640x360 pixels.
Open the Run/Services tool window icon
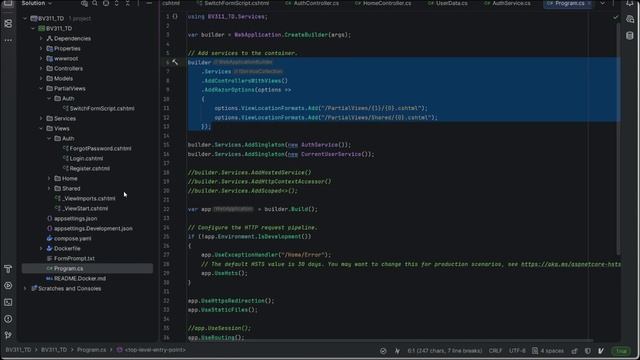(x=8, y=285)
